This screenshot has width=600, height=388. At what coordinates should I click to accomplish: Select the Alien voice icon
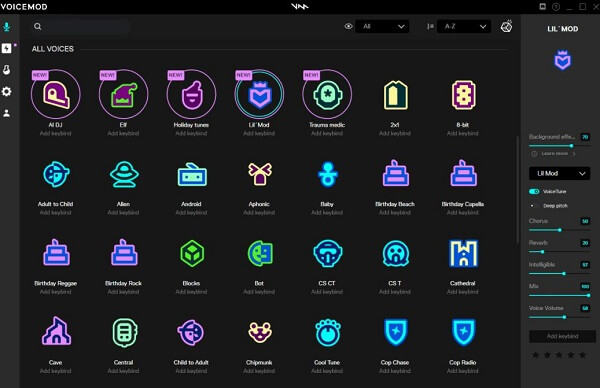pyautogui.click(x=124, y=174)
